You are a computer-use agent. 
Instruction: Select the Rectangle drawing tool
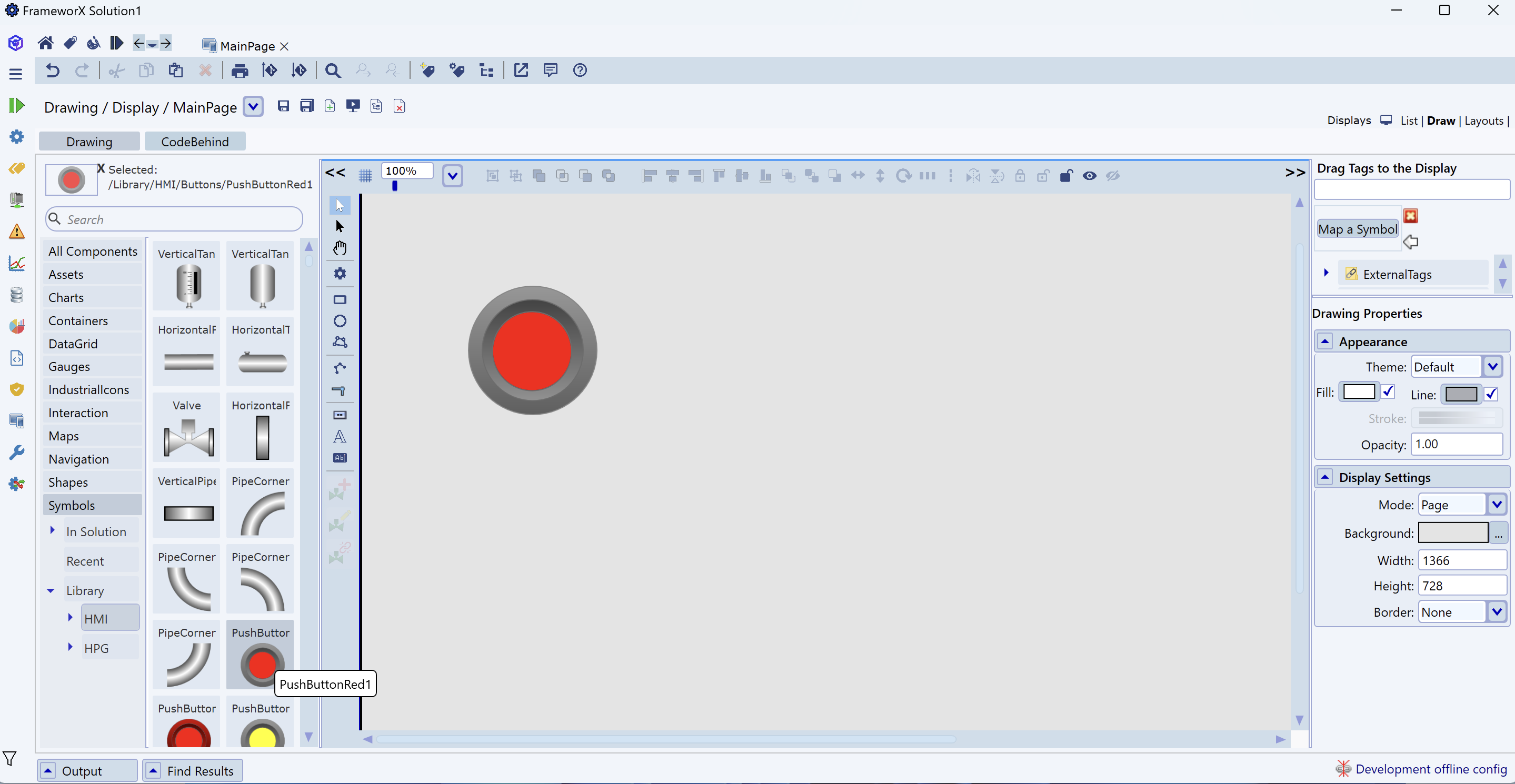point(340,300)
